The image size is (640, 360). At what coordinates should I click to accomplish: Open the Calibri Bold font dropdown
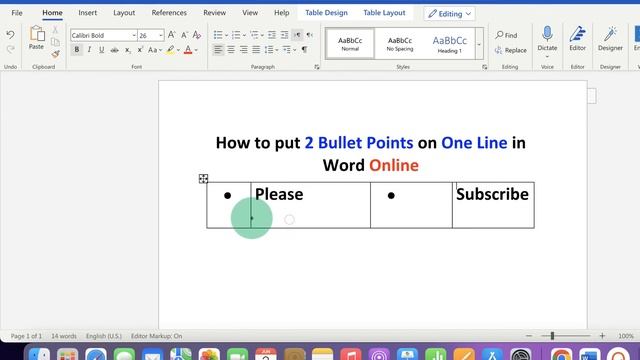click(134, 36)
